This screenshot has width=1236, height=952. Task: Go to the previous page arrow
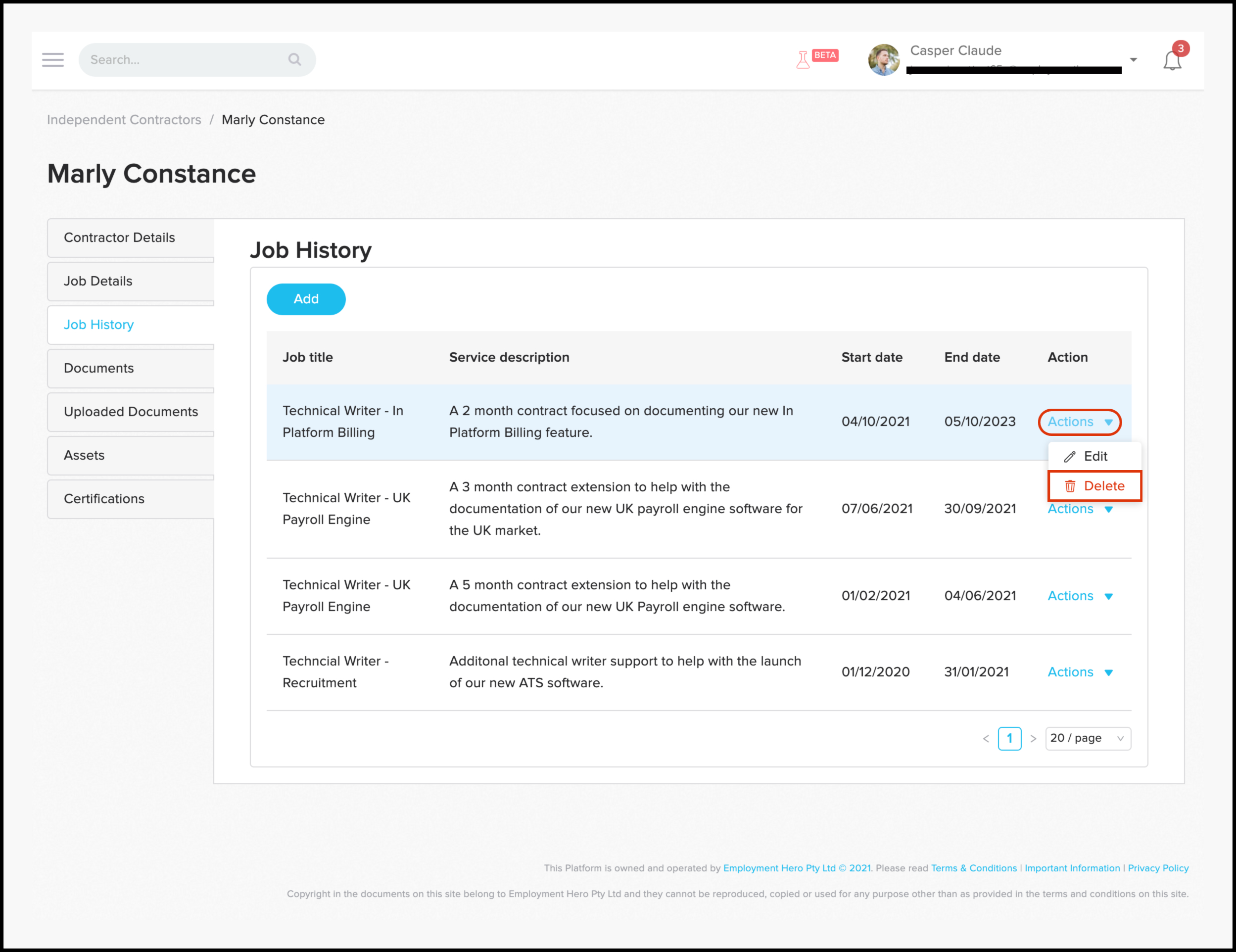coord(986,739)
